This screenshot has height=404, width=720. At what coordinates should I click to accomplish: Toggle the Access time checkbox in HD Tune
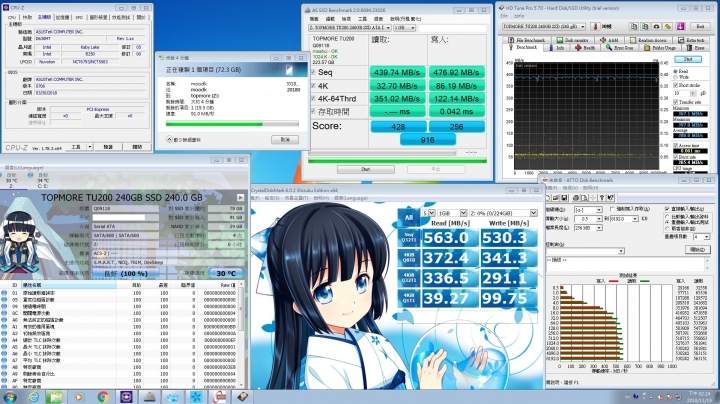point(675,146)
